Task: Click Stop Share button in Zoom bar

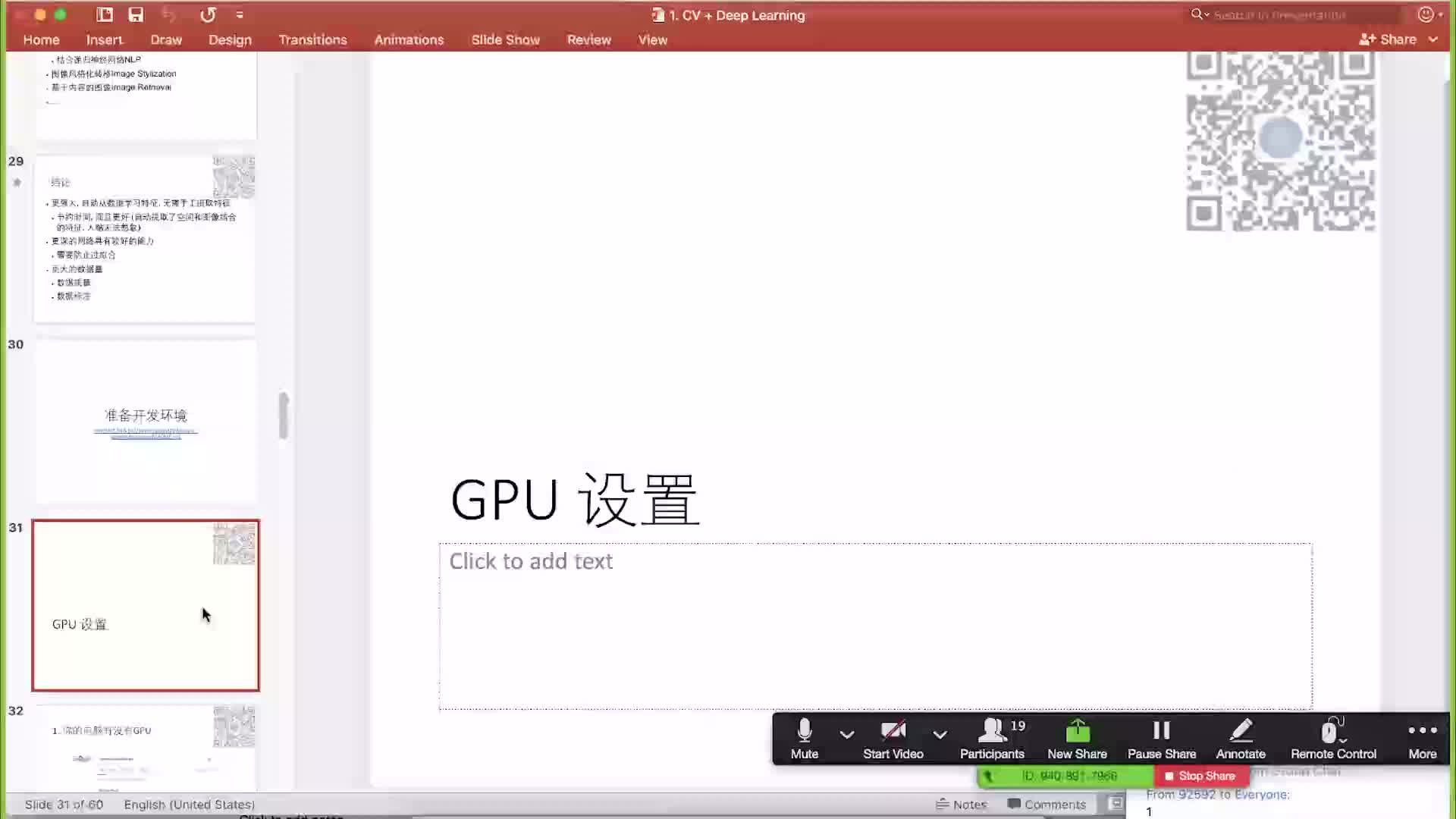Action: tap(1200, 775)
